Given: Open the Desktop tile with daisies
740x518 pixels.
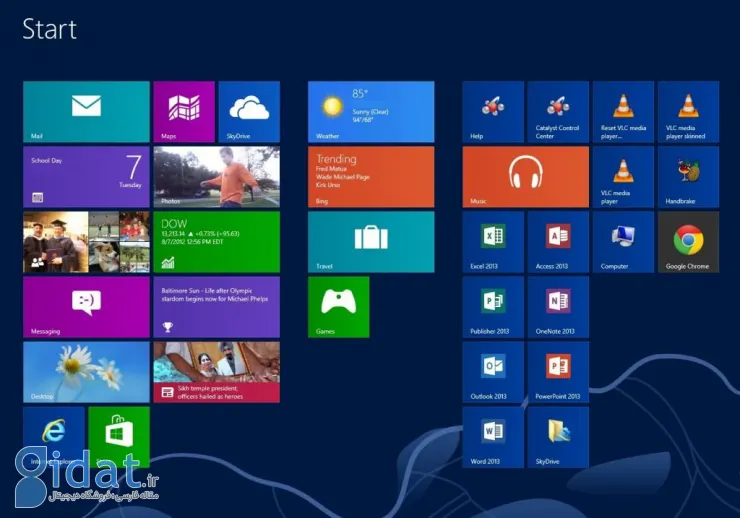Looking at the screenshot, I should coord(86,372).
